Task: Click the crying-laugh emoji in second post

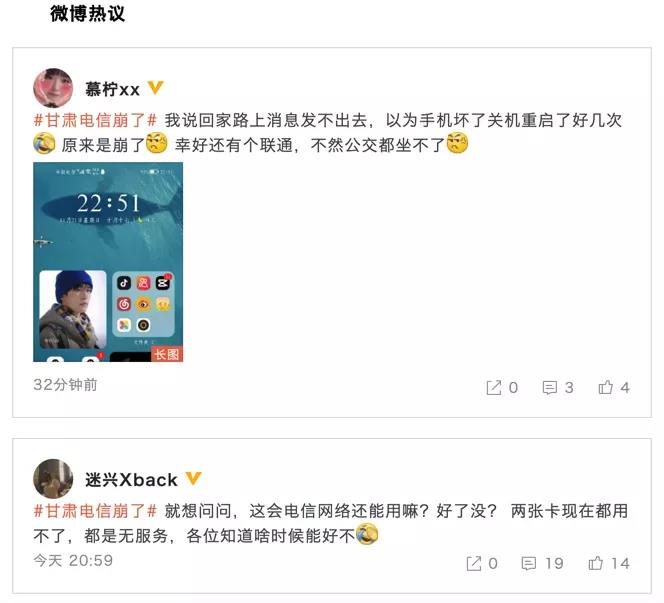Action: point(367,534)
